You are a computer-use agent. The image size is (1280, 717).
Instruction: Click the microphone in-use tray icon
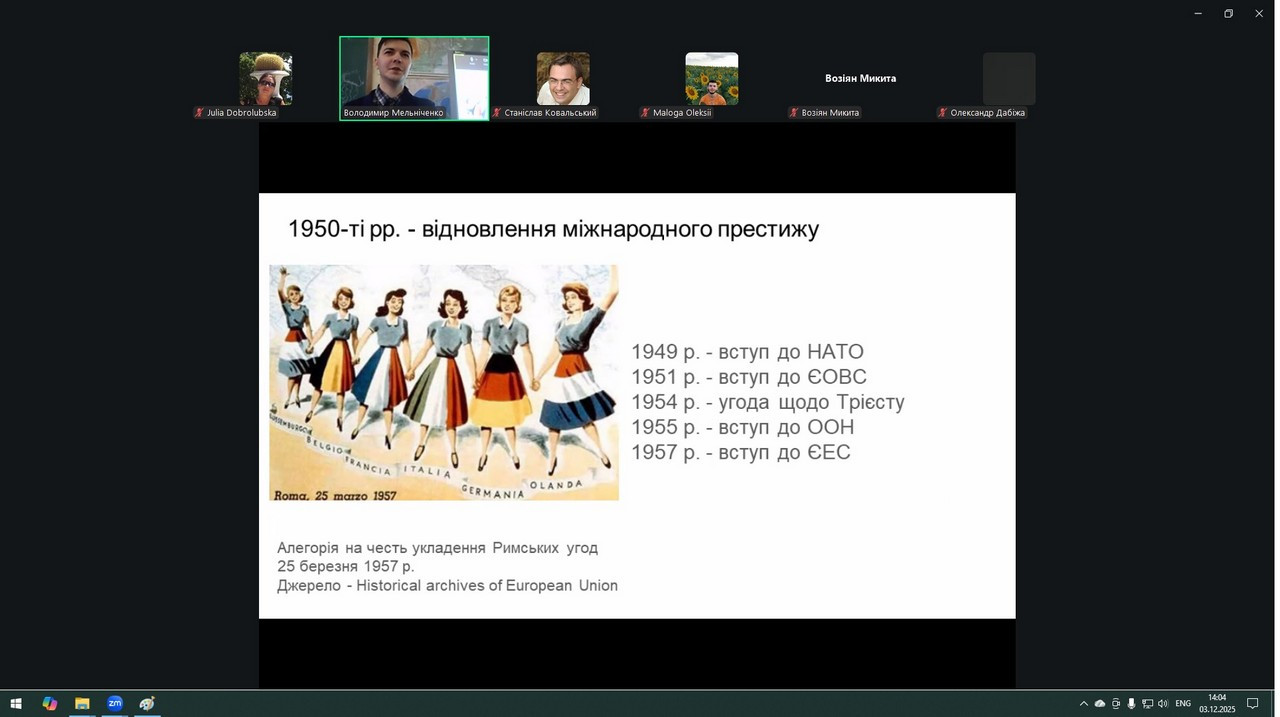(x=1131, y=704)
